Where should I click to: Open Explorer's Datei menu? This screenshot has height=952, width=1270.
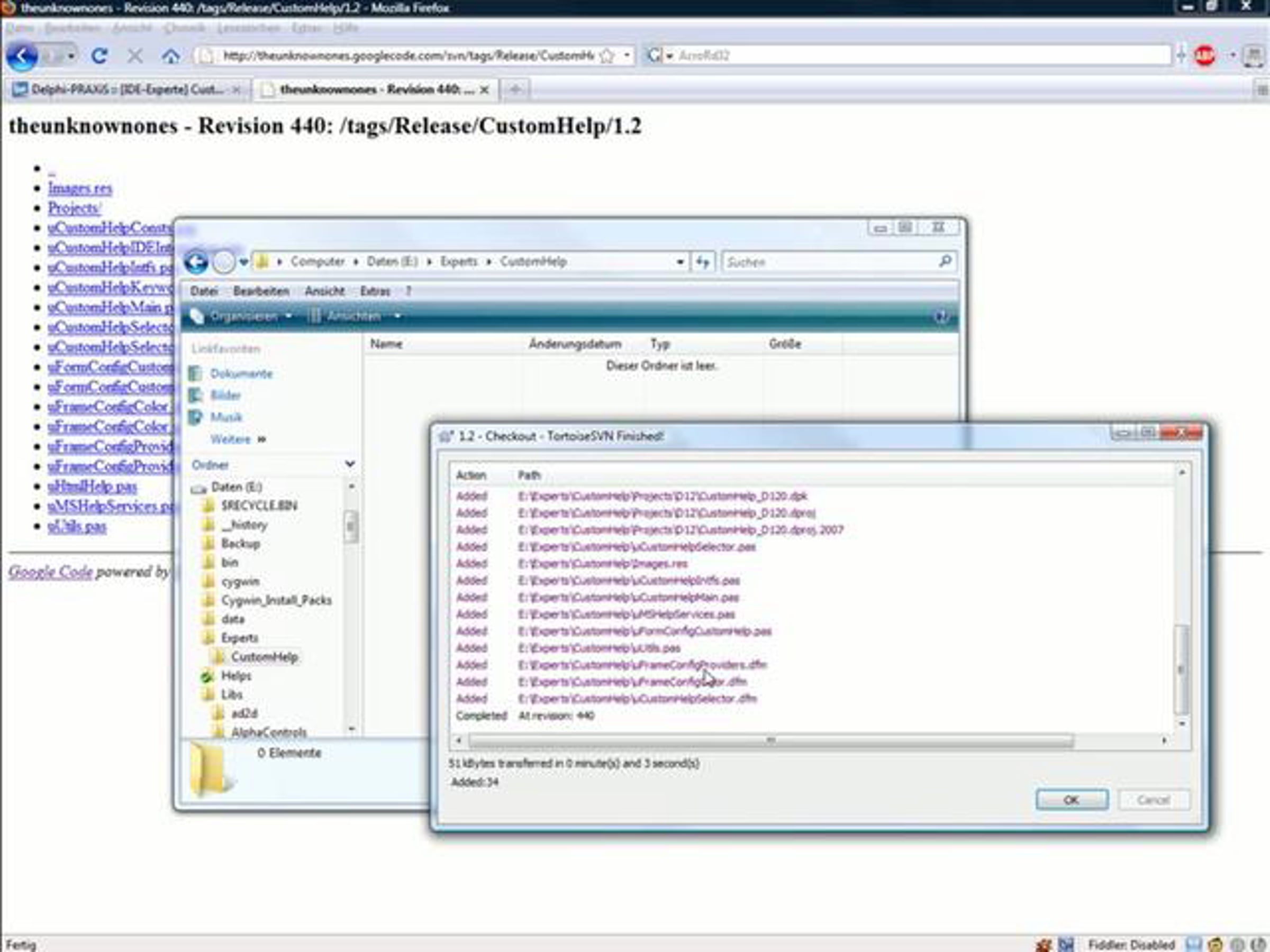tap(204, 291)
